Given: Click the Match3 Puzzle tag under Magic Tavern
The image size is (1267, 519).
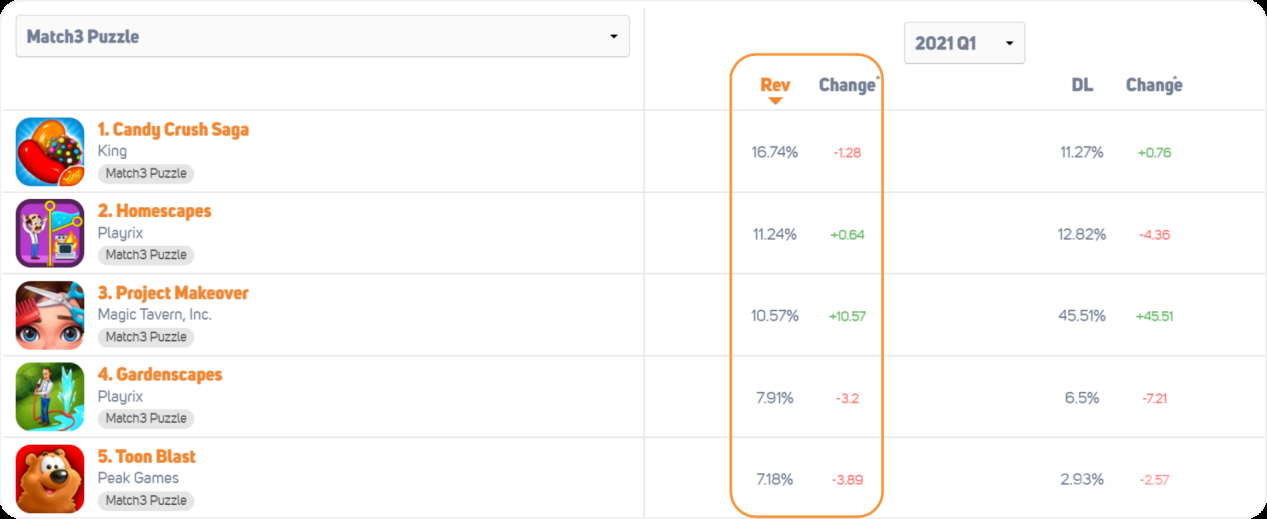Looking at the screenshot, I should [x=146, y=337].
